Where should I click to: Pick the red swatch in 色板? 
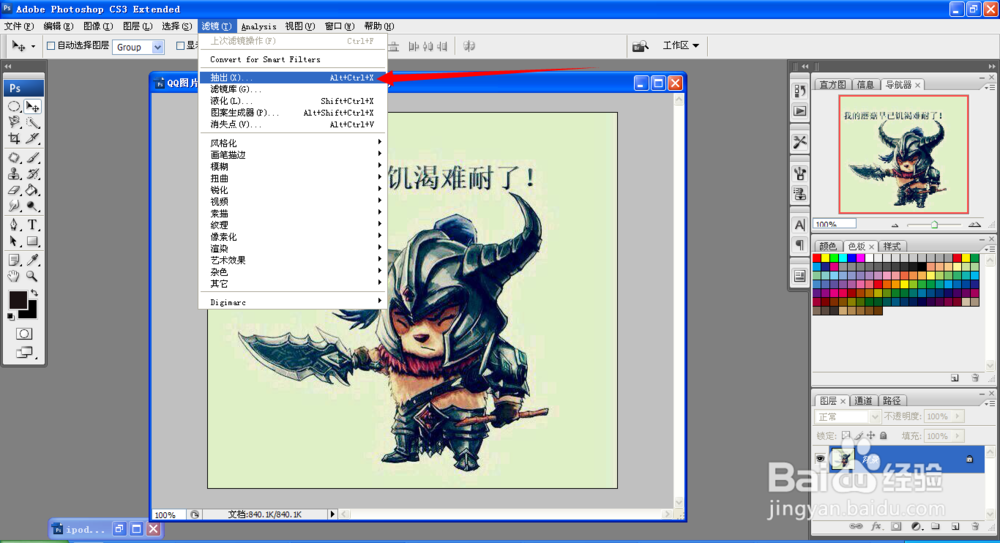coord(816,258)
